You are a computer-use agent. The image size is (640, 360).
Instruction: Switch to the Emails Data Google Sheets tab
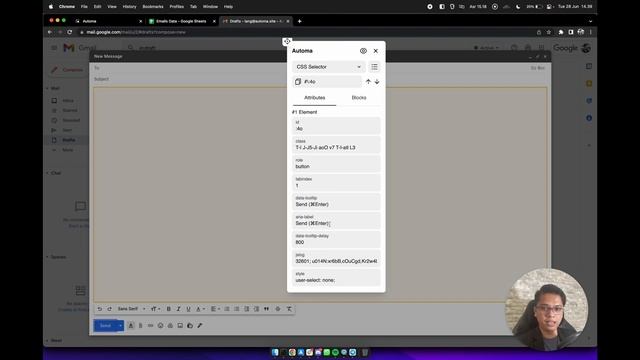coord(182,21)
